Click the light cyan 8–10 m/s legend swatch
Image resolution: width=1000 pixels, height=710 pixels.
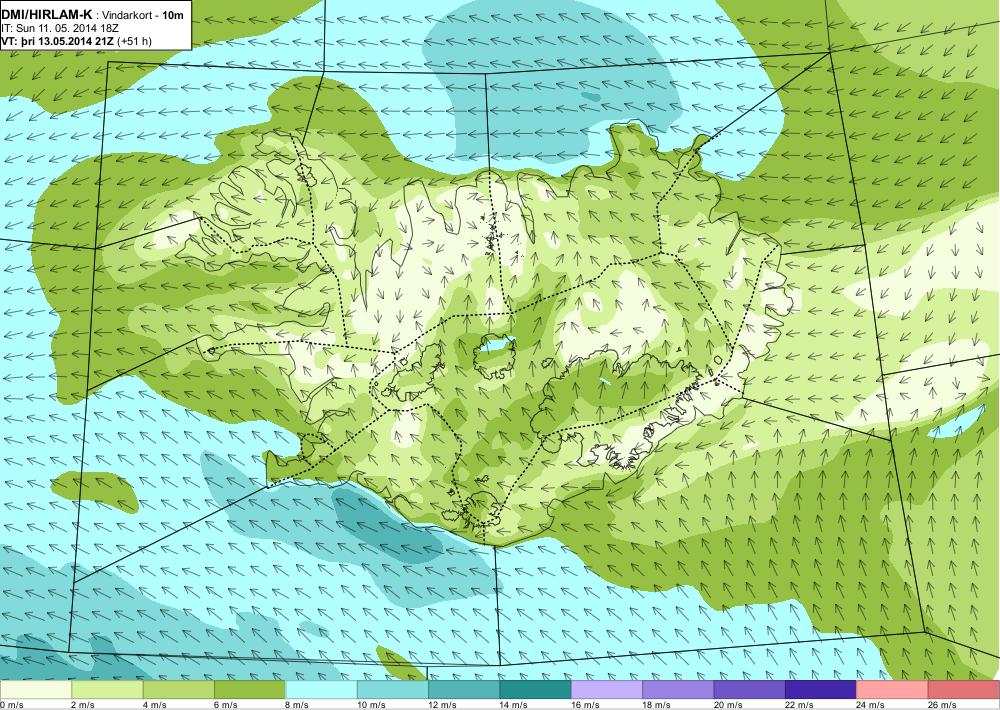click(x=321, y=690)
